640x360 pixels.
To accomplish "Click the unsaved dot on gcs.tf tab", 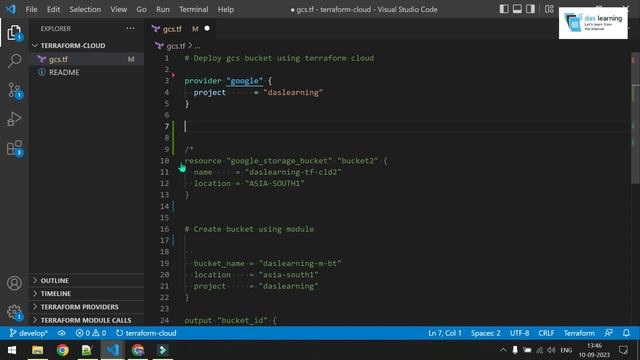I will 207,29.
